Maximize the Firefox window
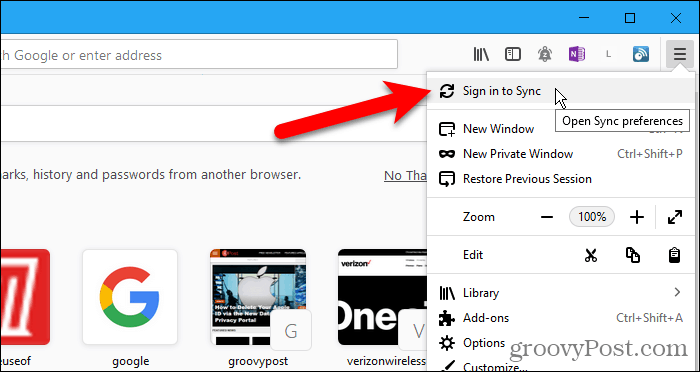 630,18
